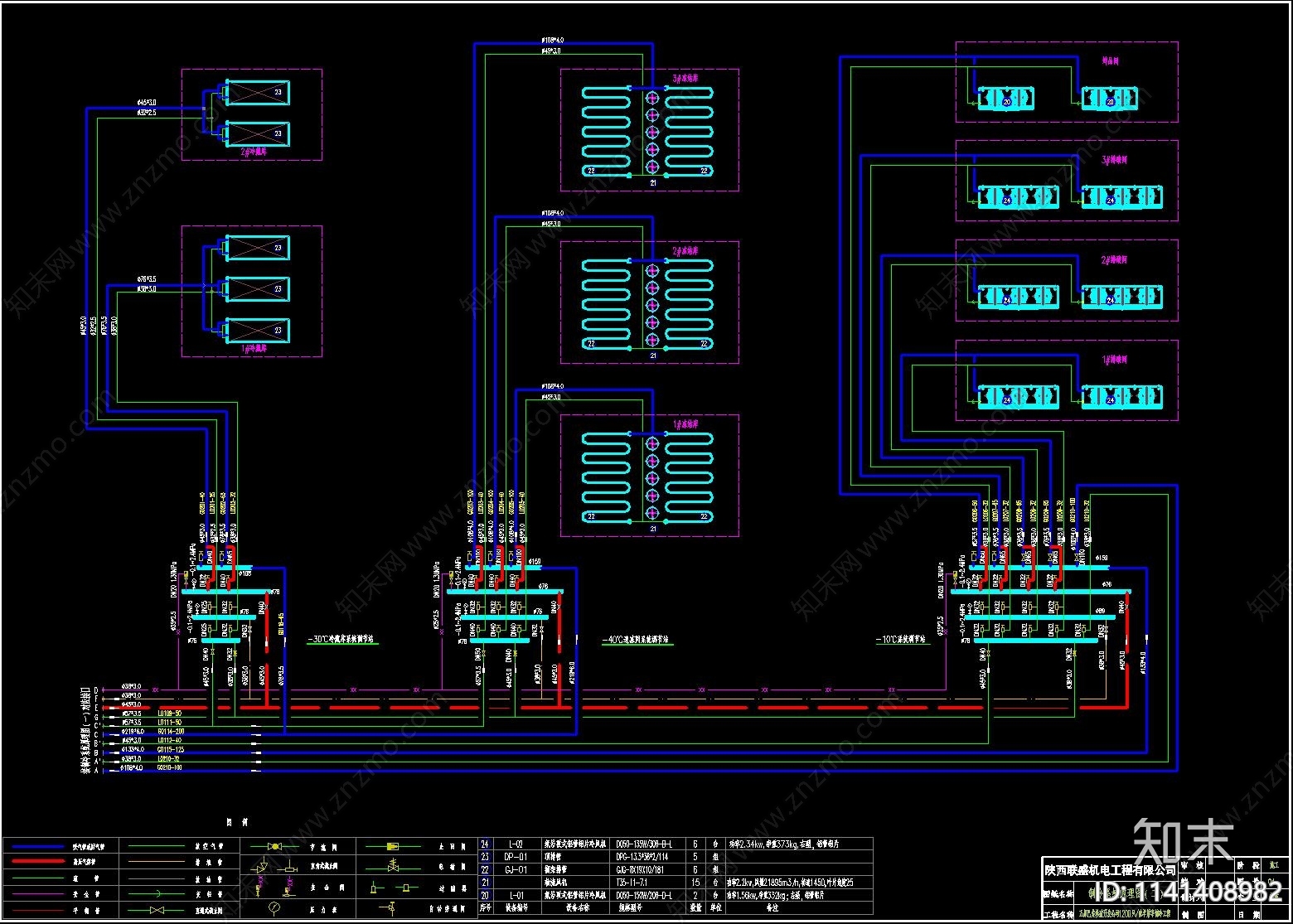Click the "1#排酸间" room label

click(x=1115, y=360)
